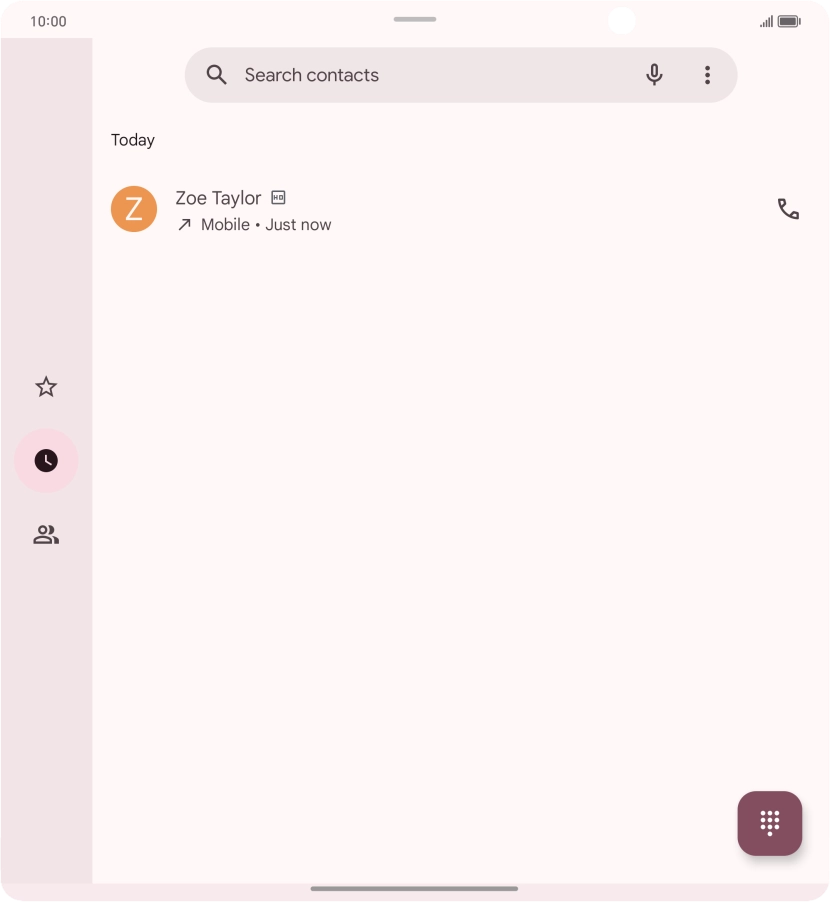The image size is (830, 902).
Task: Click the outgoing call arrow icon
Action: tap(184, 224)
